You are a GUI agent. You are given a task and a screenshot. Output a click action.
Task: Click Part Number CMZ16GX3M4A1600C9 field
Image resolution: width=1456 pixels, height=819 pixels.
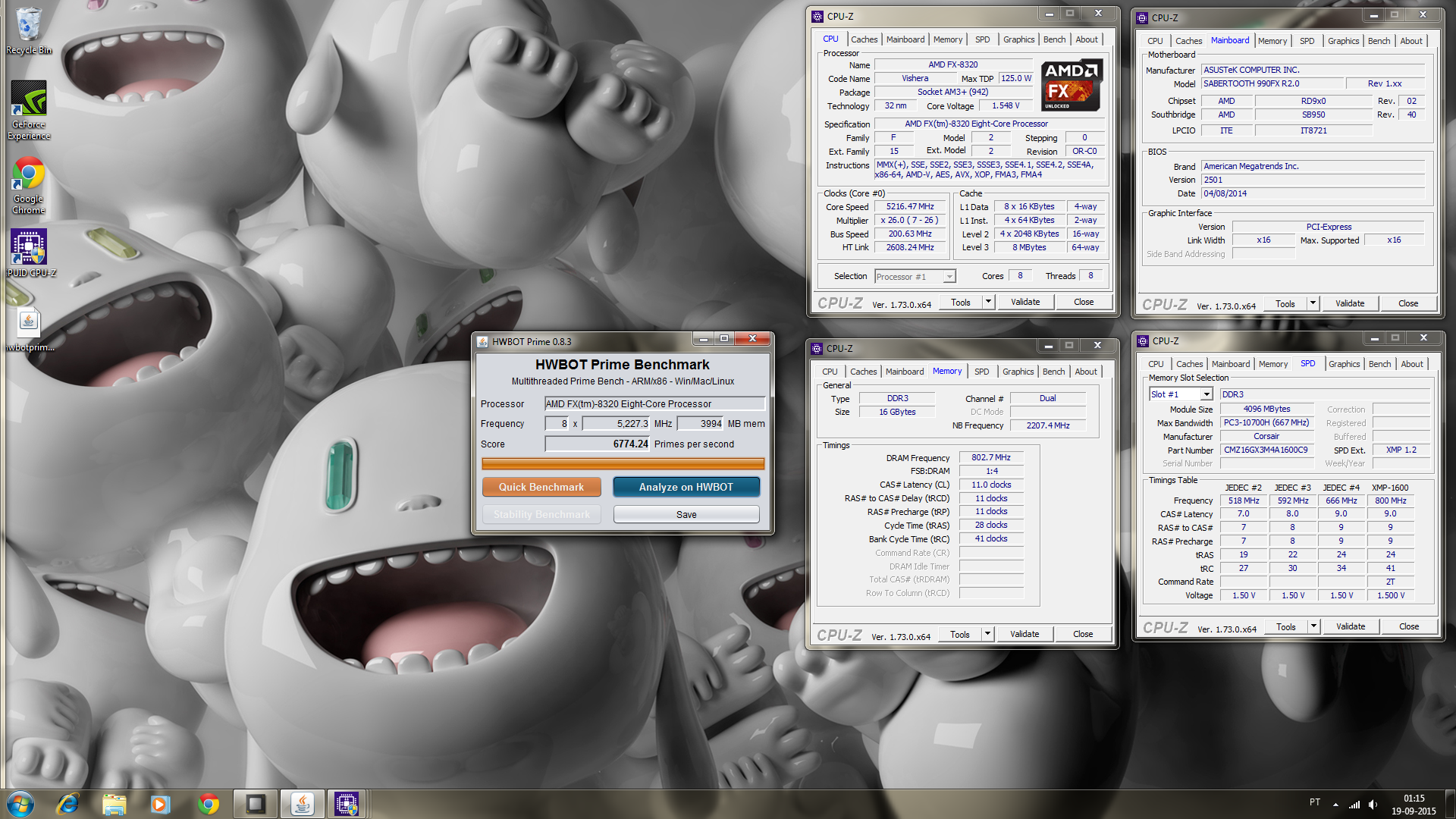(1266, 450)
